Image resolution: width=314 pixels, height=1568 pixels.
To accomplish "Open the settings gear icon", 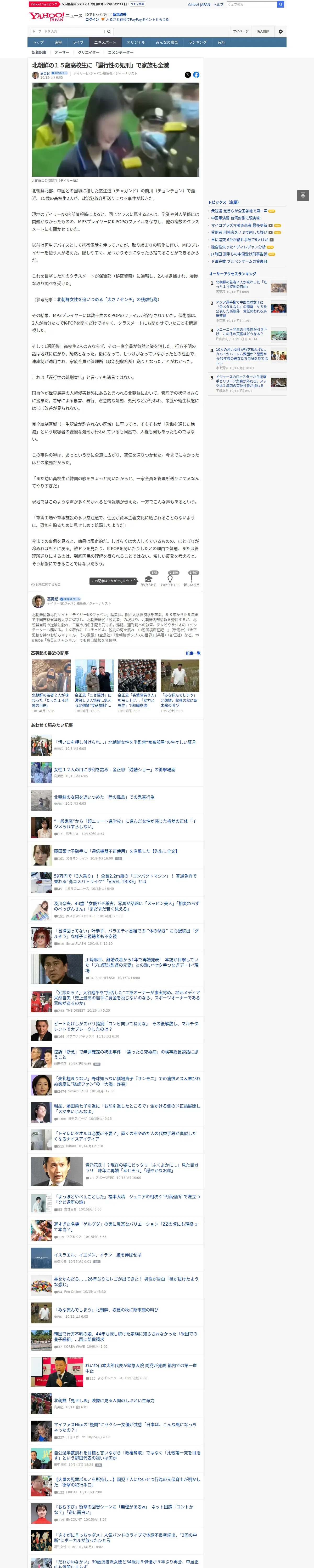I will [x=281, y=32].
